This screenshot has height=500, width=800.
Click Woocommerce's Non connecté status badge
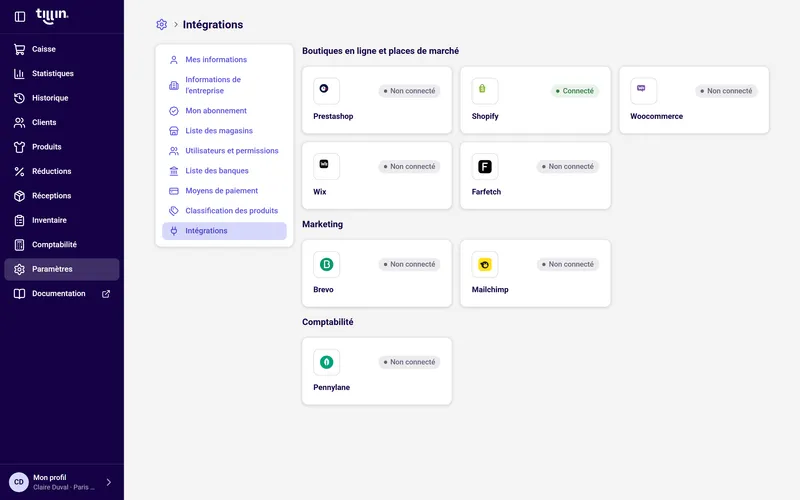727,91
